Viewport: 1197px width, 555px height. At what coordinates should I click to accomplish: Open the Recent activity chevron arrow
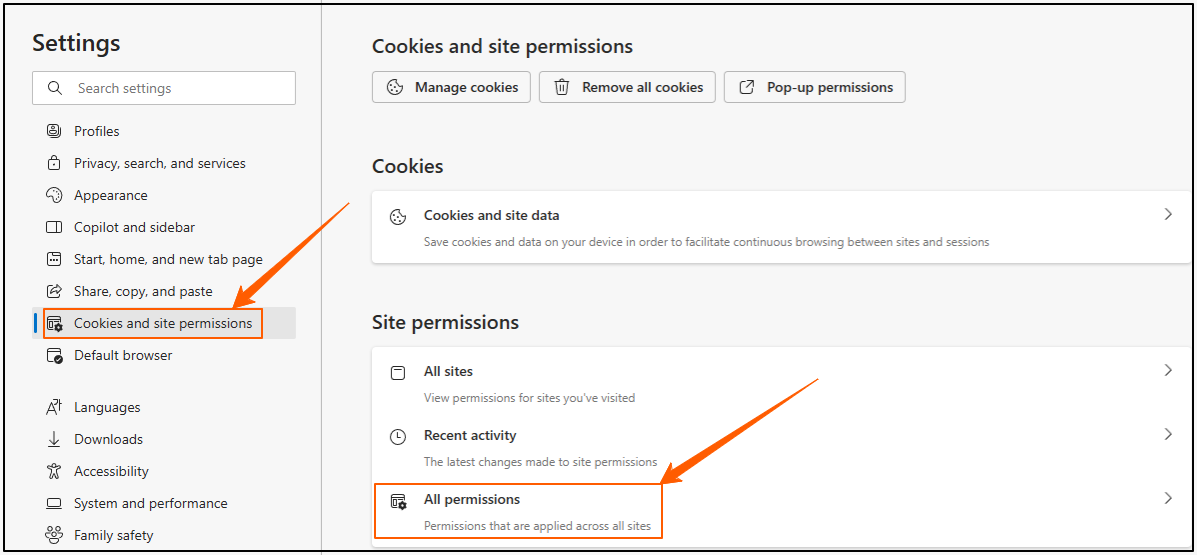click(x=1167, y=434)
